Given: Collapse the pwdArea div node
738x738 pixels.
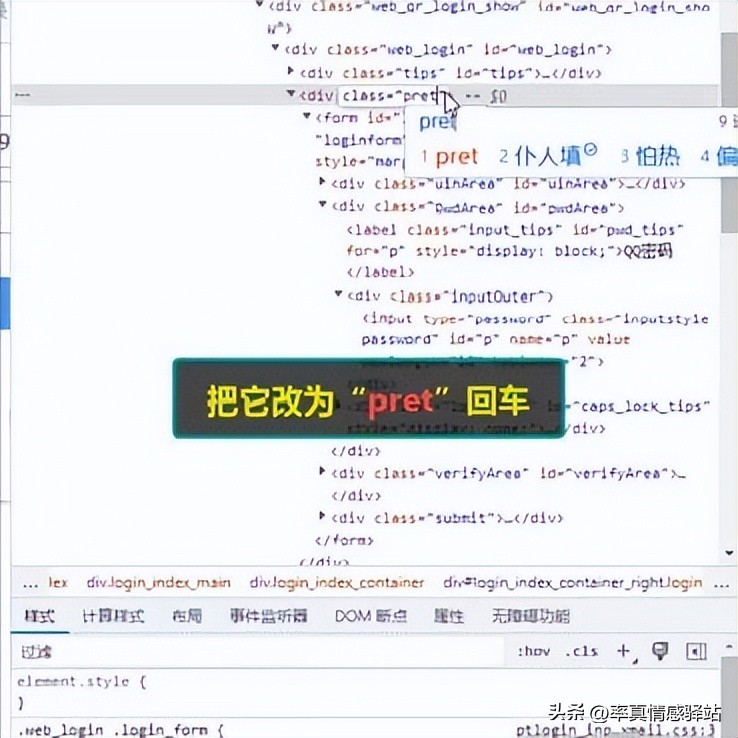Looking at the screenshot, I should (x=322, y=204).
